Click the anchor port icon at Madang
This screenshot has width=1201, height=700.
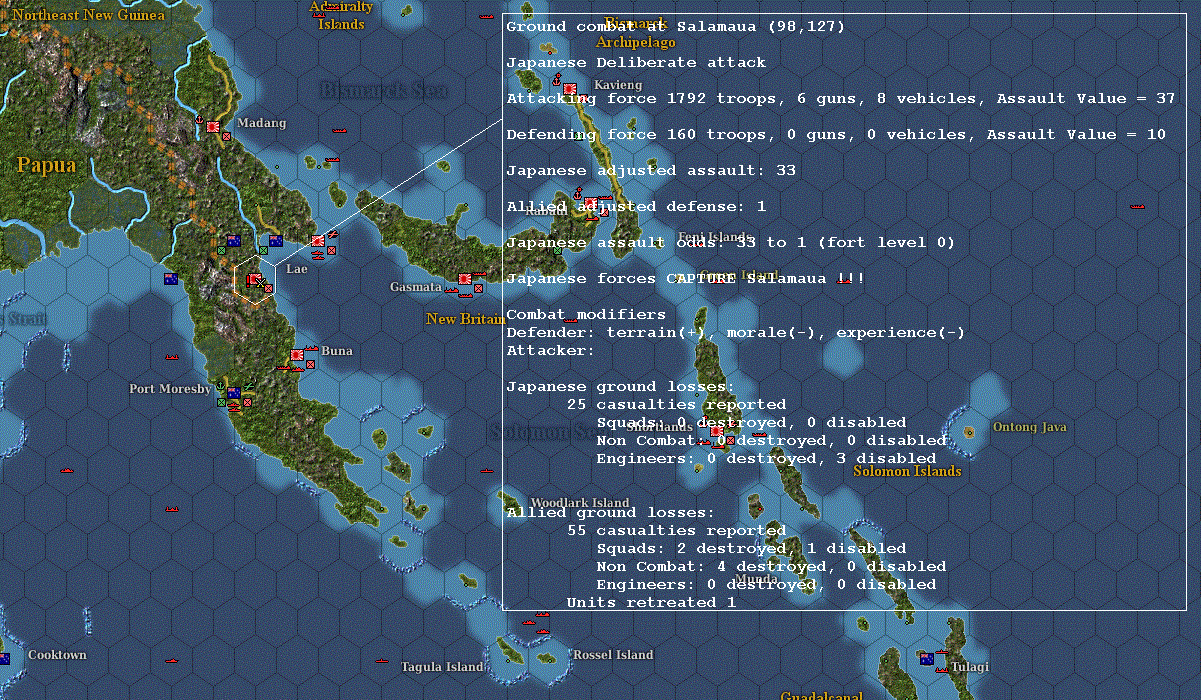tap(198, 121)
